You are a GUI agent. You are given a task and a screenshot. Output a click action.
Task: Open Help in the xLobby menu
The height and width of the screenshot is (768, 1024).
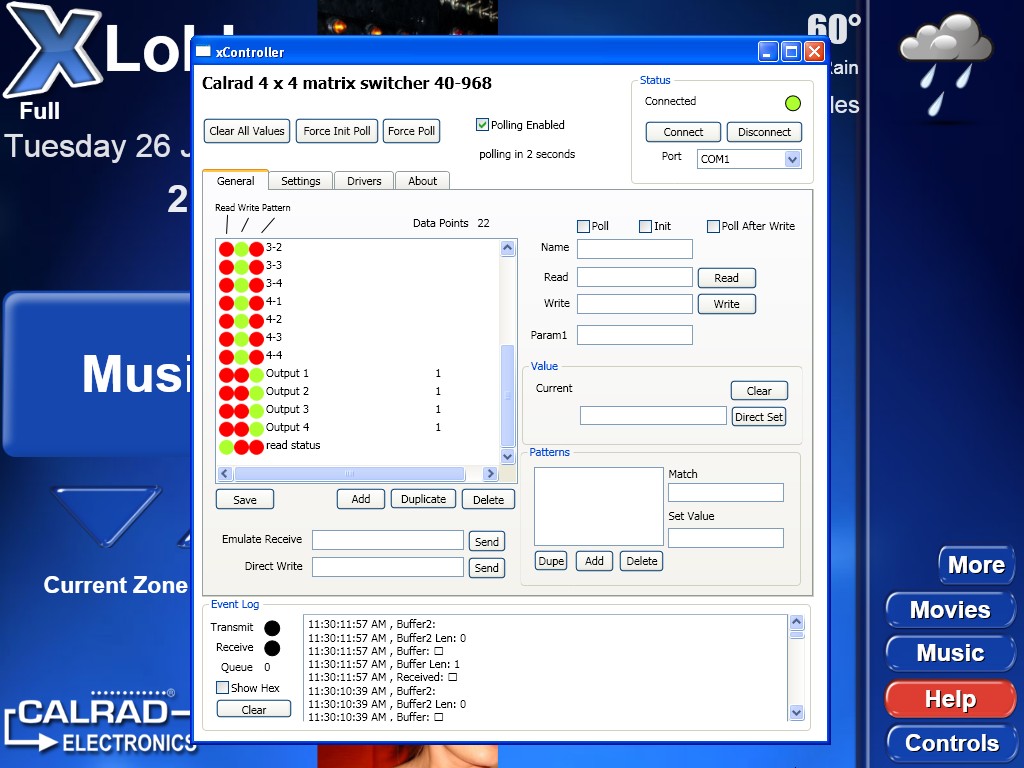tap(950, 699)
